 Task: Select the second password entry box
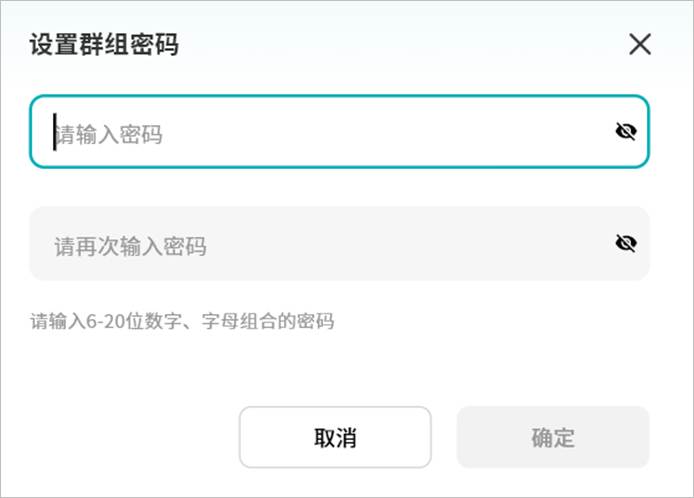320,244
